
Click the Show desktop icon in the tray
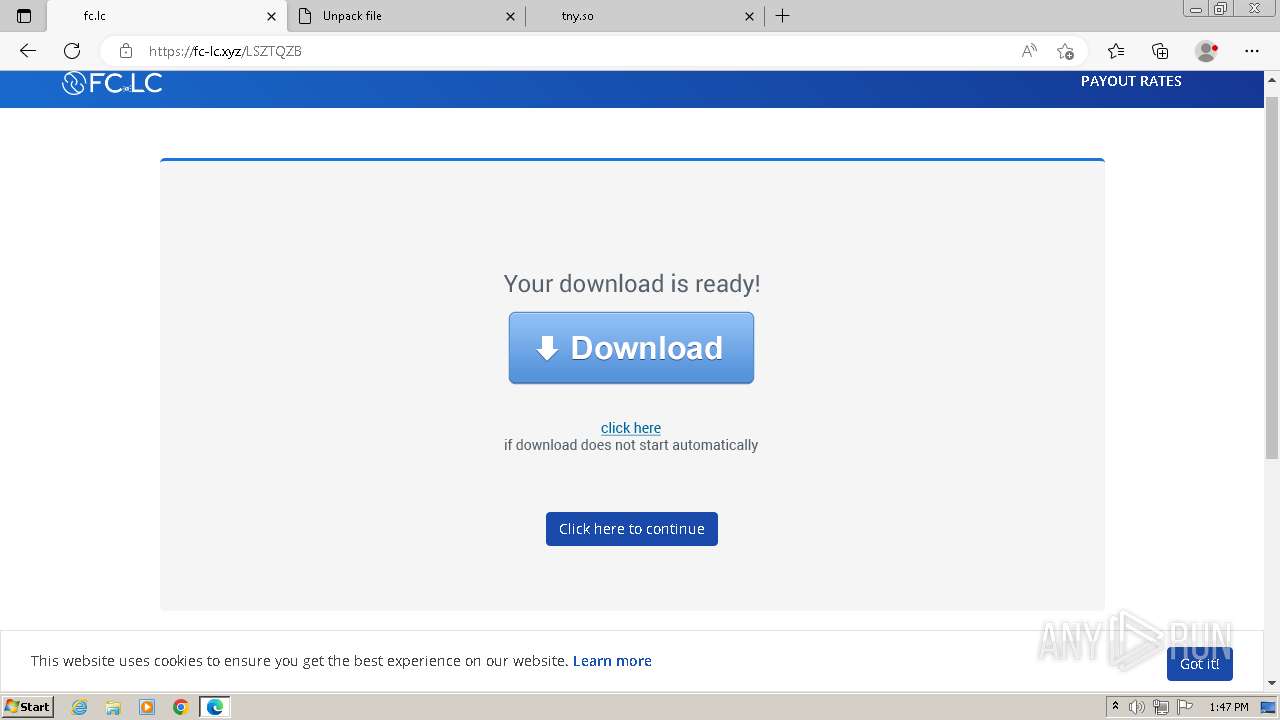coord(1268,707)
